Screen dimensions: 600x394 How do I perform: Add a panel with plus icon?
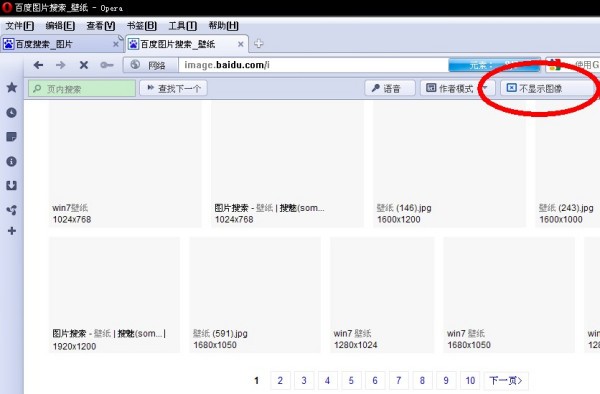12,231
